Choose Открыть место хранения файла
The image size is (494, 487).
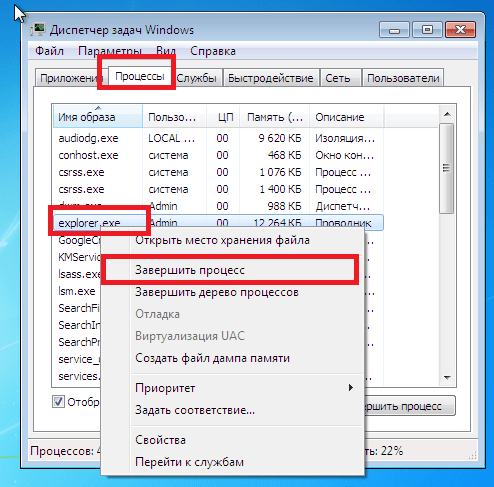pyautogui.click(x=222, y=240)
